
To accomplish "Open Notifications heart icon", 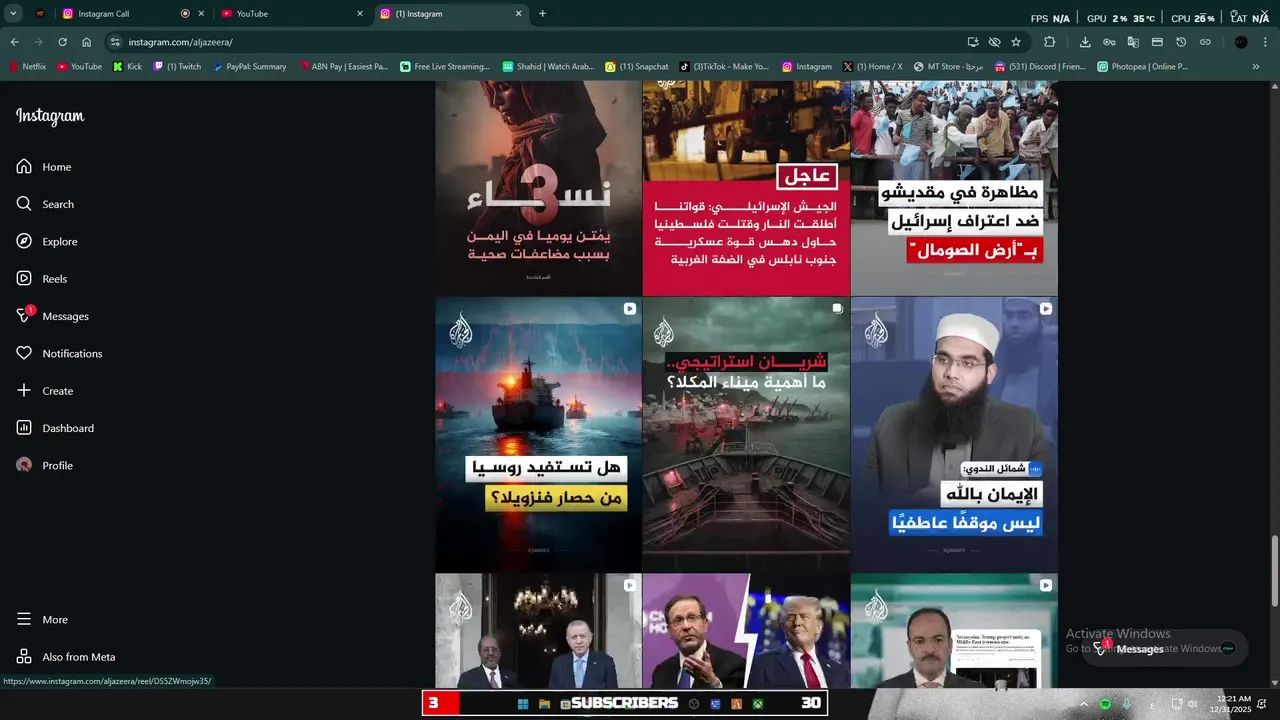I will pyautogui.click(x=25, y=353).
